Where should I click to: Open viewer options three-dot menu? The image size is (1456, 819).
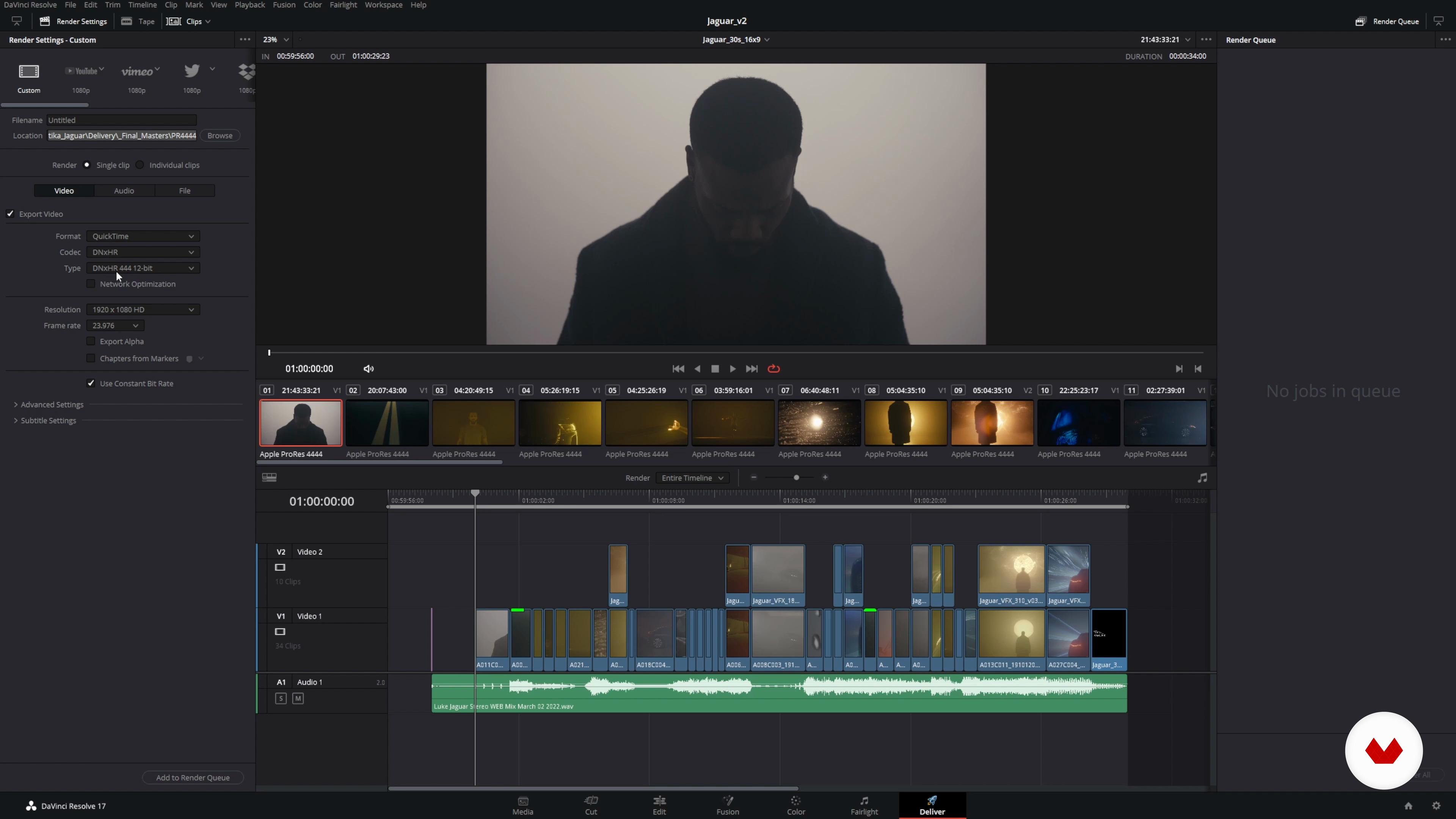1206,39
